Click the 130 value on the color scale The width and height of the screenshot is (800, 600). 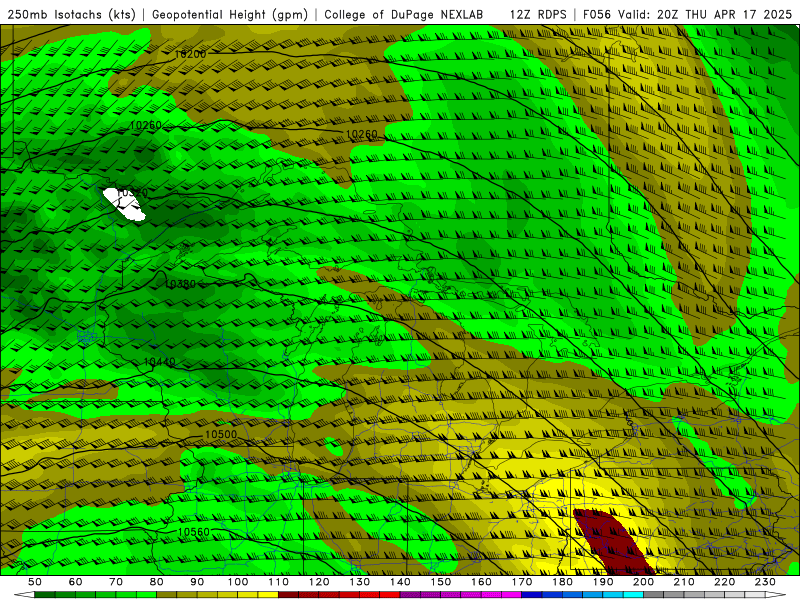(x=360, y=582)
